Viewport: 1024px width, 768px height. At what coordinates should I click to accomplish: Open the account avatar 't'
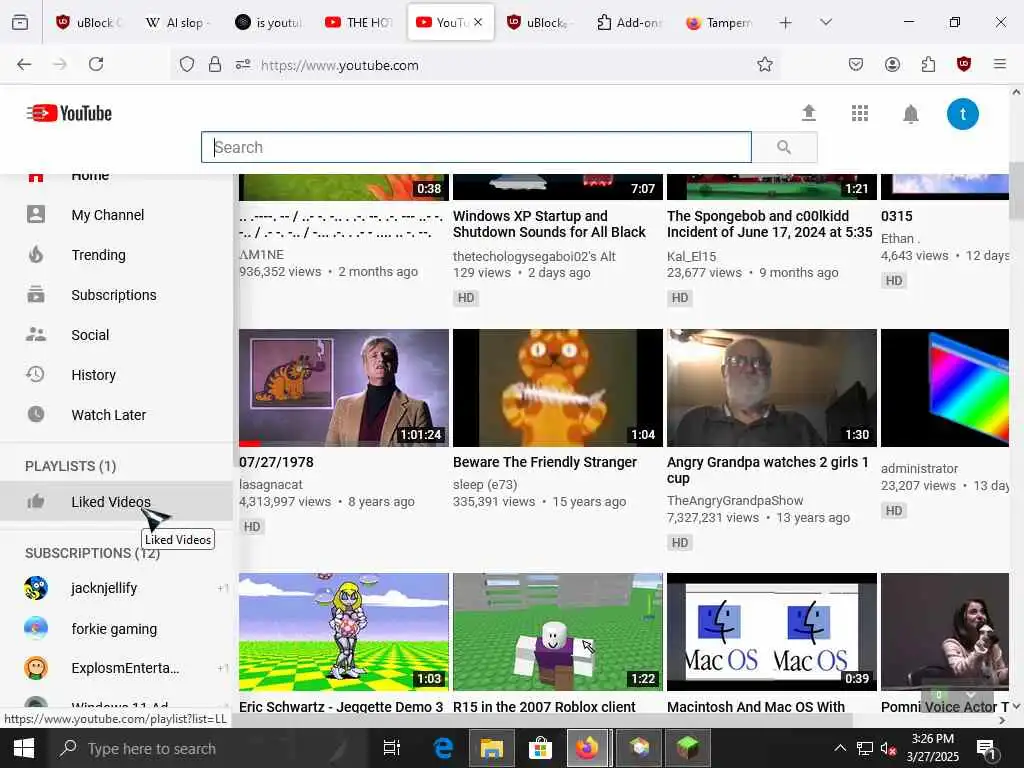coord(963,114)
